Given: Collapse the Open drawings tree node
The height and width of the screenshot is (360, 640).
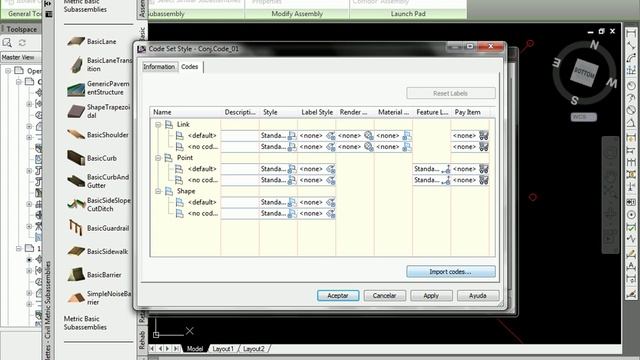Looking at the screenshot, I should (8, 71).
